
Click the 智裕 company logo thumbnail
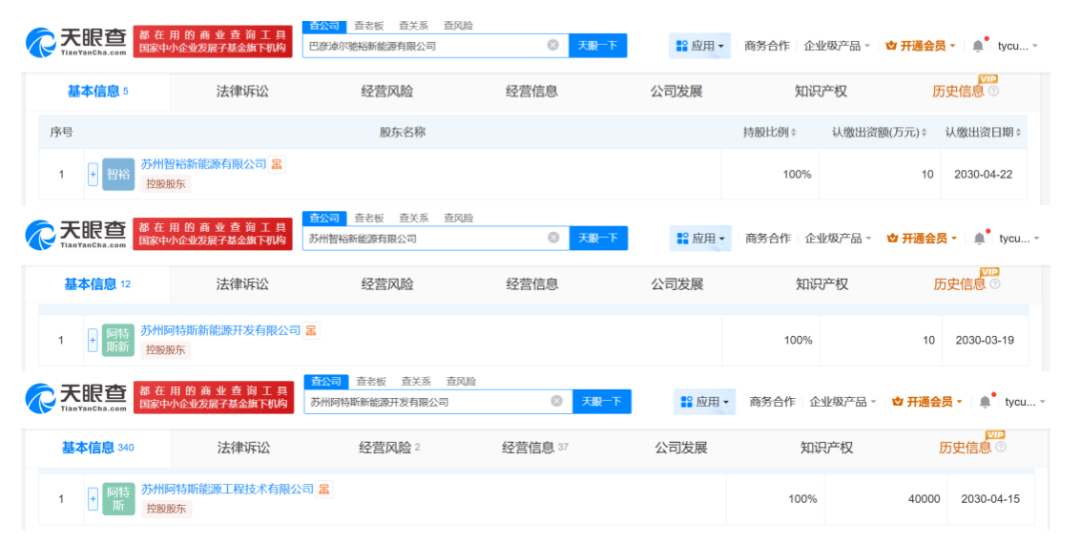118,174
